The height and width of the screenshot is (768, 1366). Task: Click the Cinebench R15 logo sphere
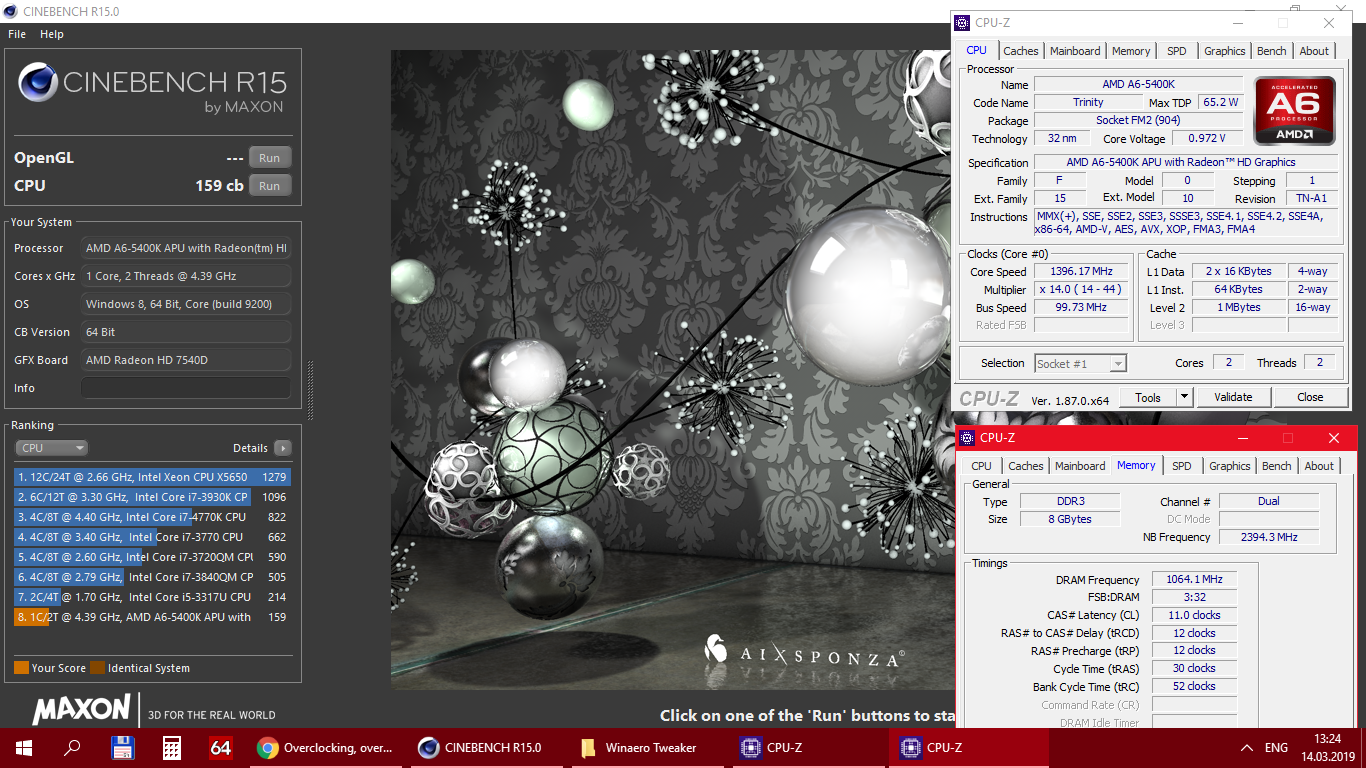[x=37, y=82]
